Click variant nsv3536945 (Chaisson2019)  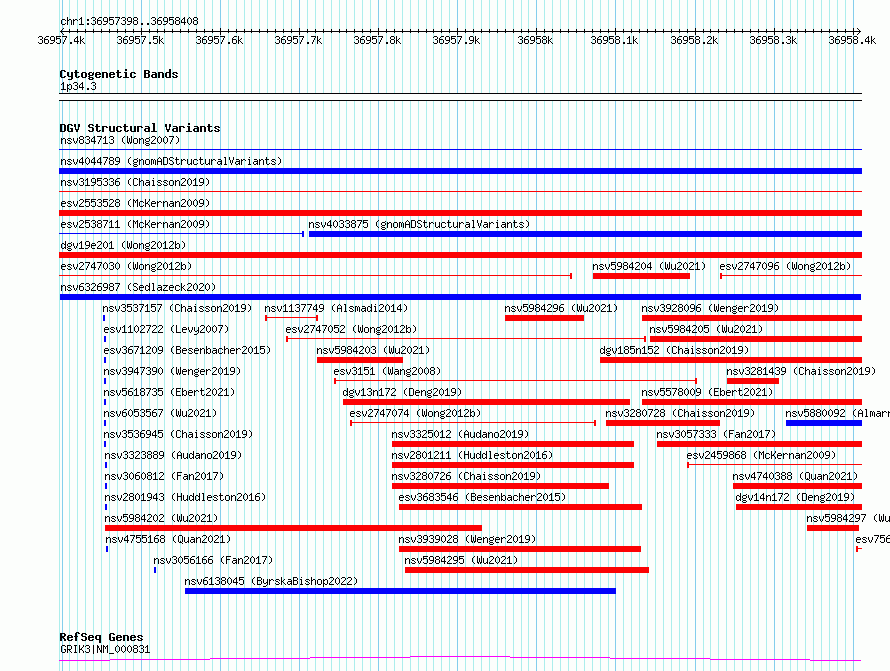click(x=178, y=434)
